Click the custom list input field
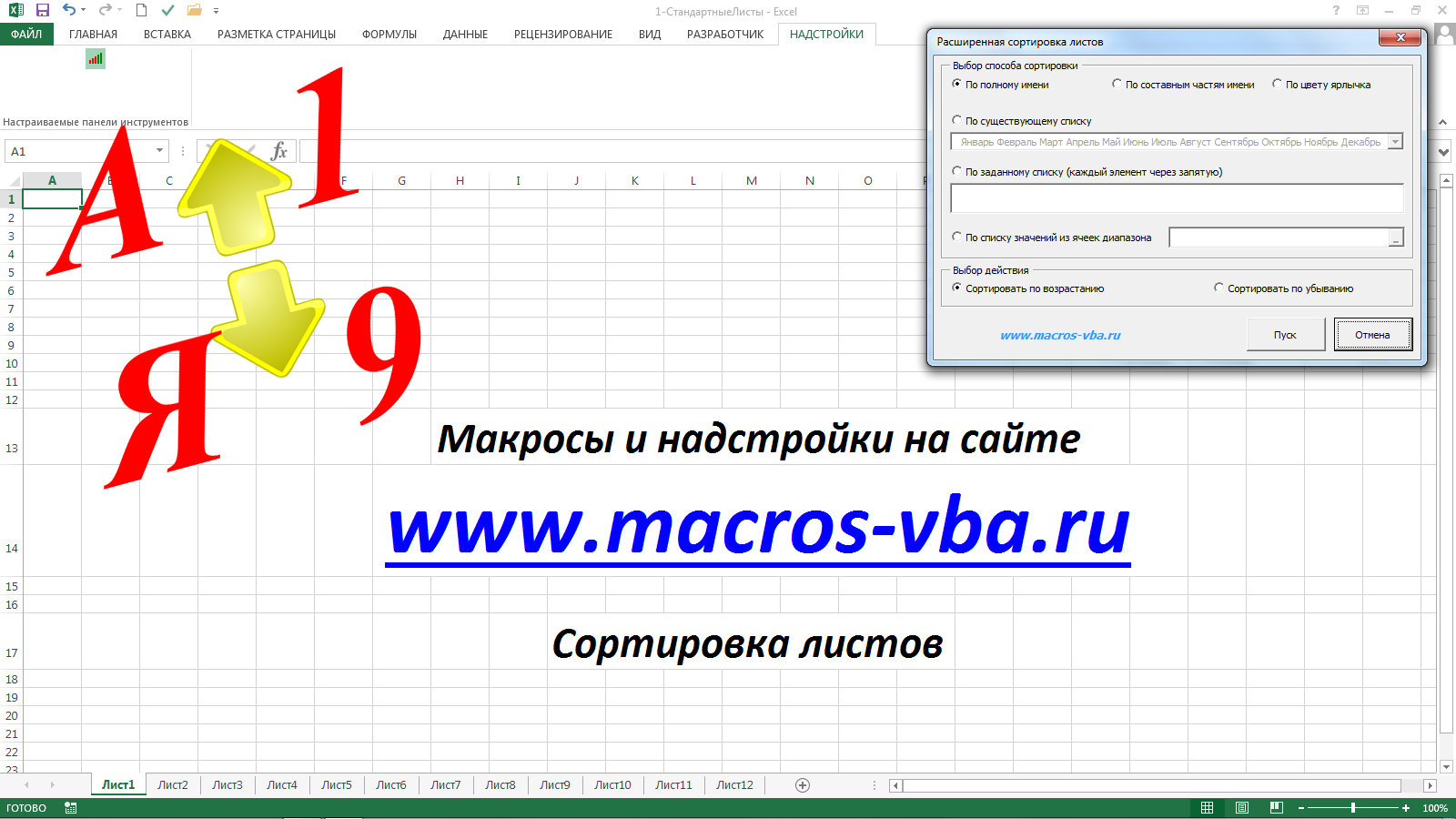This screenshot has height=819, width=1456. (1177, 198)
